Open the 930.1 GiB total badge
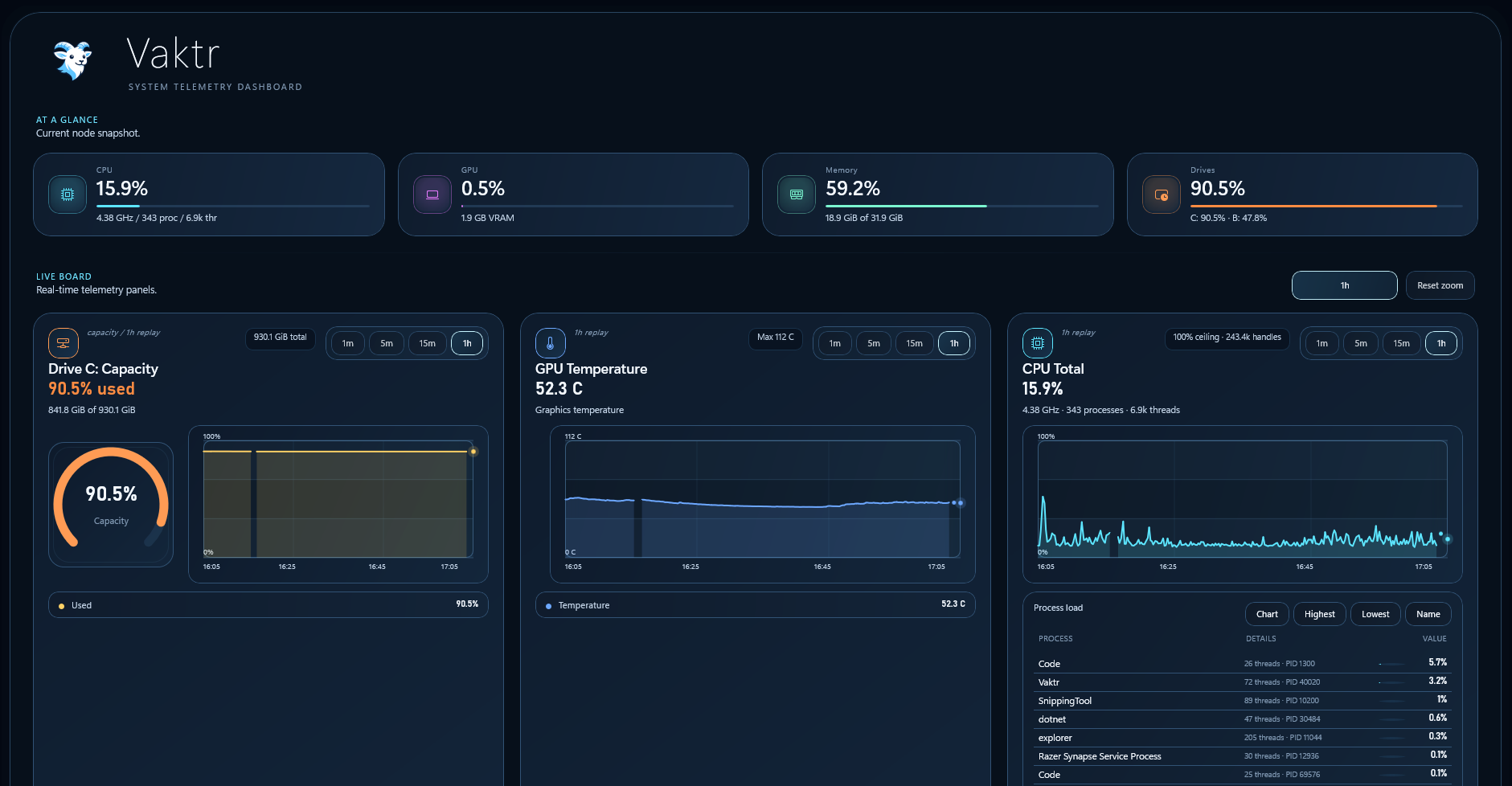Viewport: 1512px width, 786px height. point(280,338)
